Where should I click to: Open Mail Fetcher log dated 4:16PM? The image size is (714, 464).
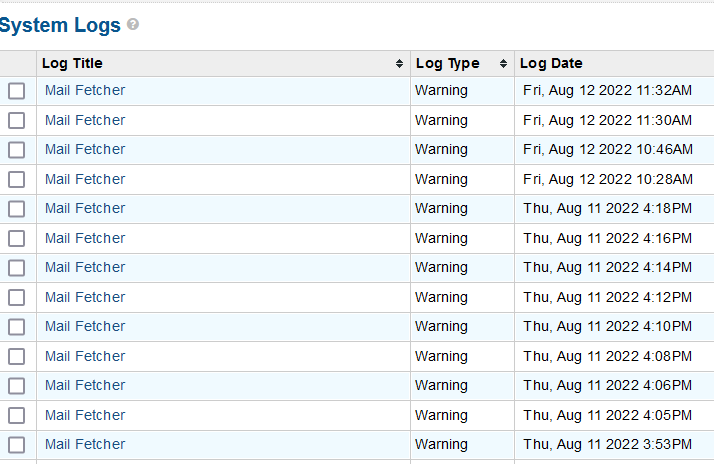click(x=85, y=238)
